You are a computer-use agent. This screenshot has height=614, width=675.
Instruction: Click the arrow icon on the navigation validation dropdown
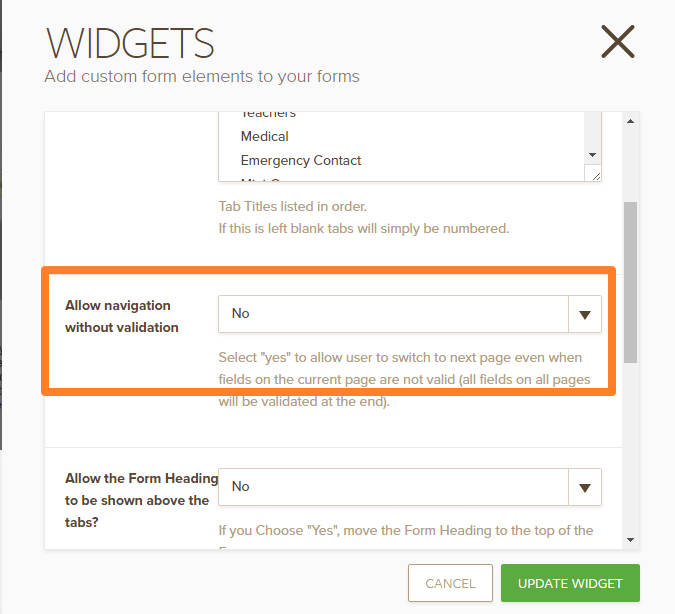[x=585, y=314]
